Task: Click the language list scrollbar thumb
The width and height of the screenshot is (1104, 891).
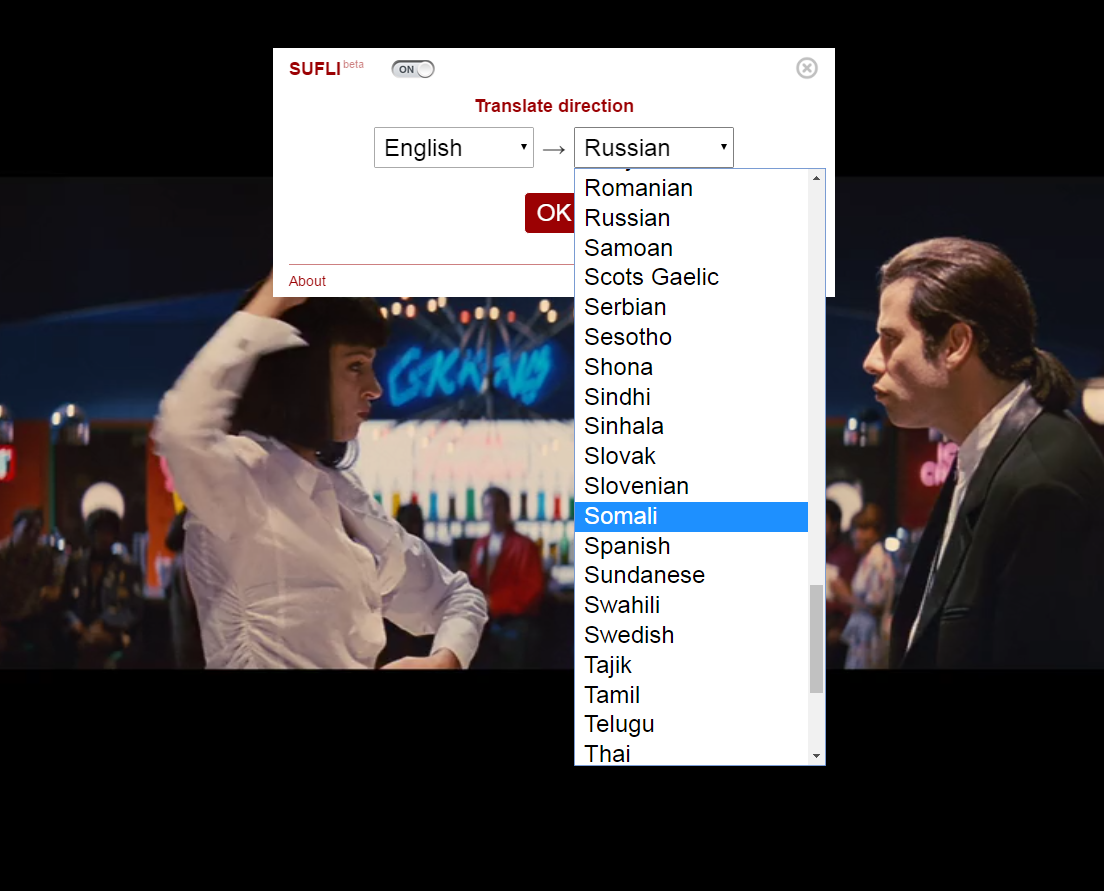Action: click(816, 639)
